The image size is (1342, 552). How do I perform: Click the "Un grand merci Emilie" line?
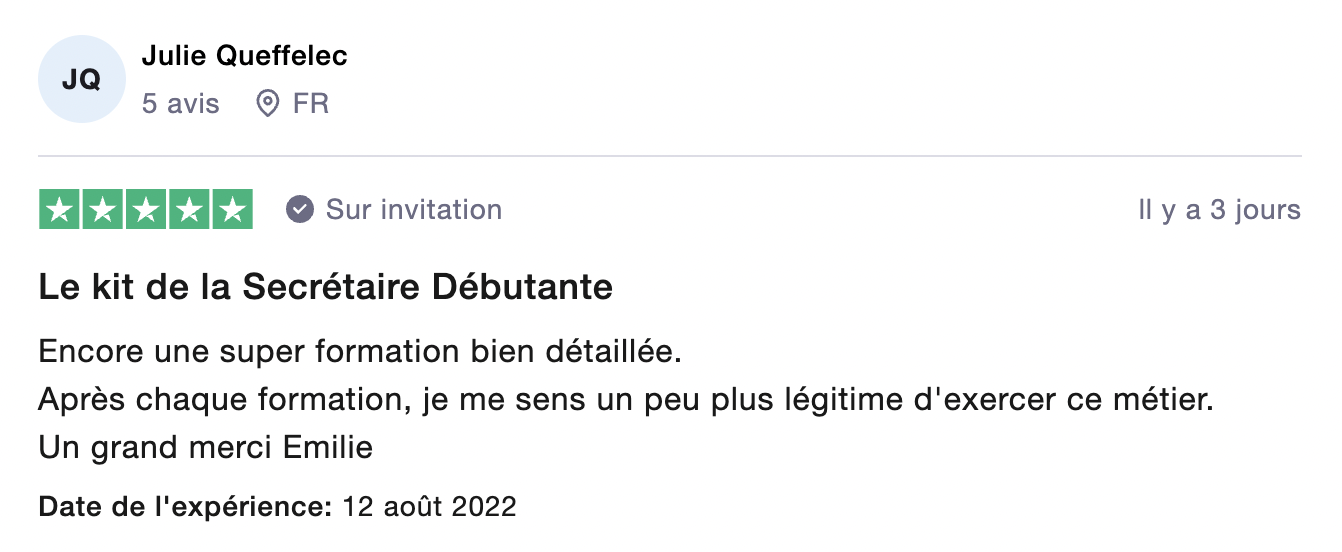pyautogui.click(x=205, y=447)
